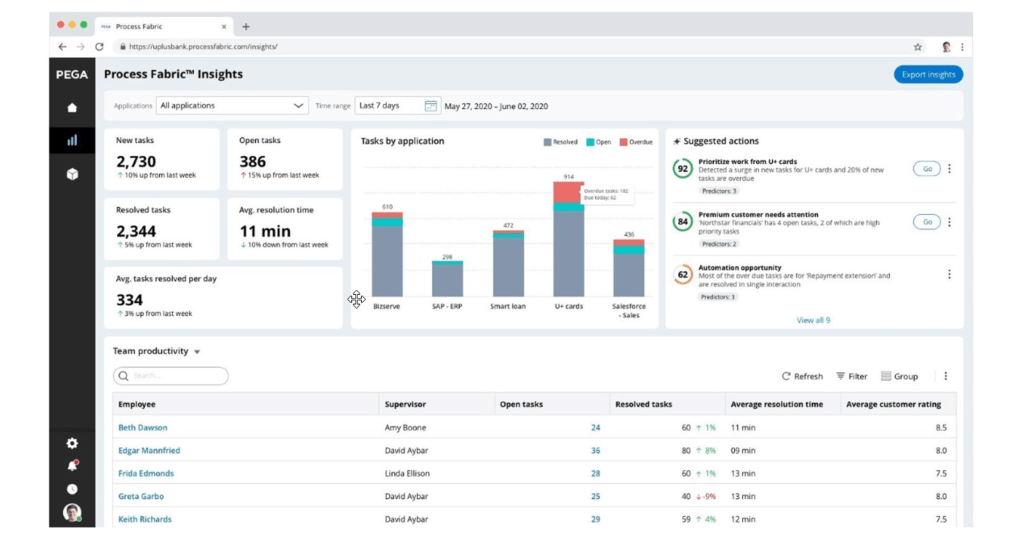Click the Resolved legend color swatch
This screenshot has width=1024, height=546.
[547, 142]
